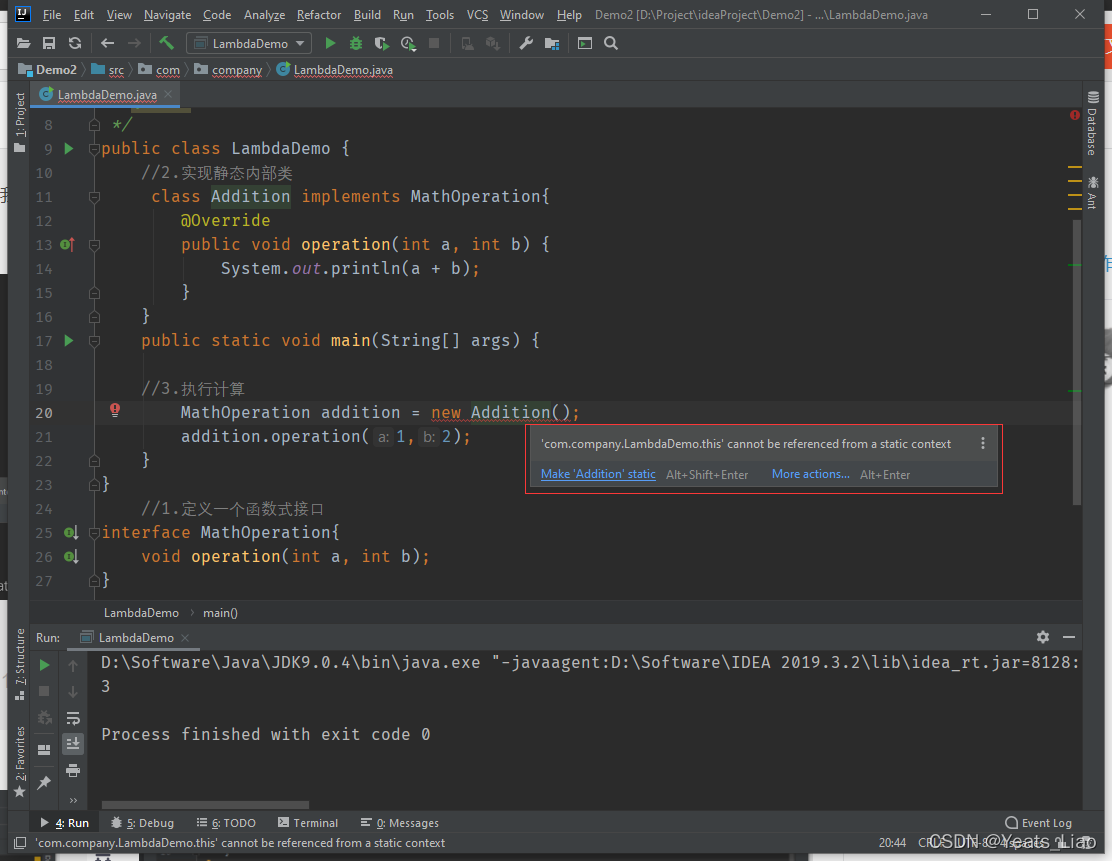The width and height of the screenshot is (1112, 861).
Task: Open the Analyze menu
Action: (x=264, y=15)
